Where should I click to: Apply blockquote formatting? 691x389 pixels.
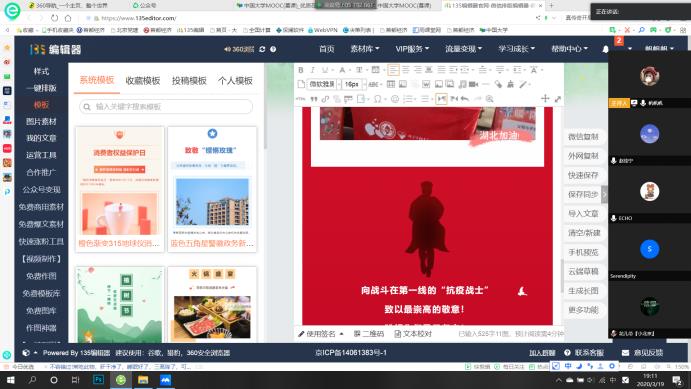point(314,99)
